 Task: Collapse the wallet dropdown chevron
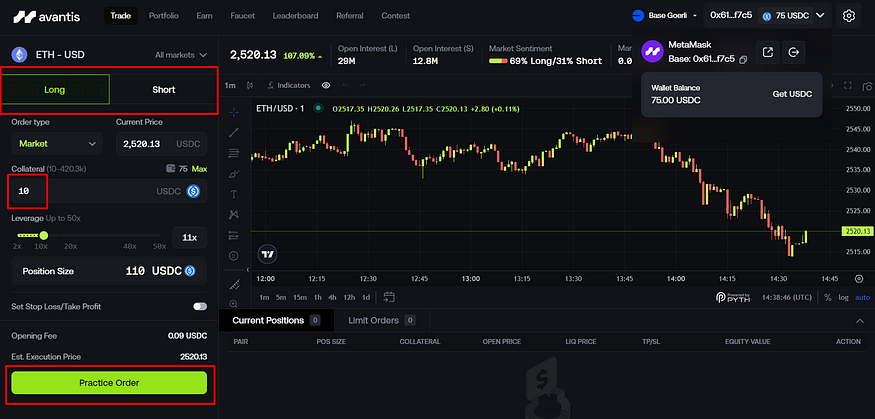(820, 16)
